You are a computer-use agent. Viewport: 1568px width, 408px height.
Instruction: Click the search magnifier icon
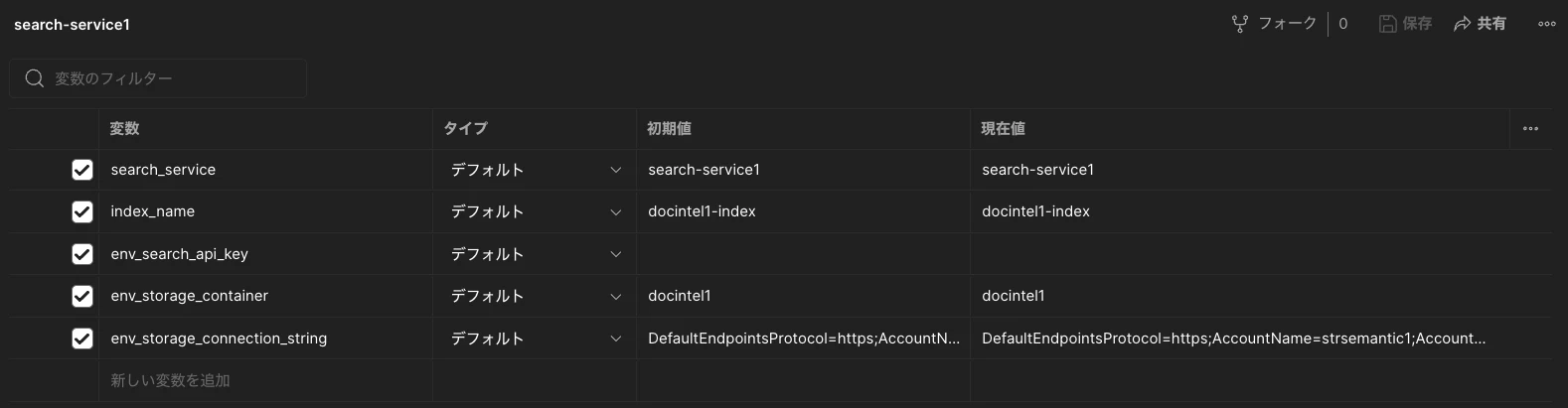(35, 78)
